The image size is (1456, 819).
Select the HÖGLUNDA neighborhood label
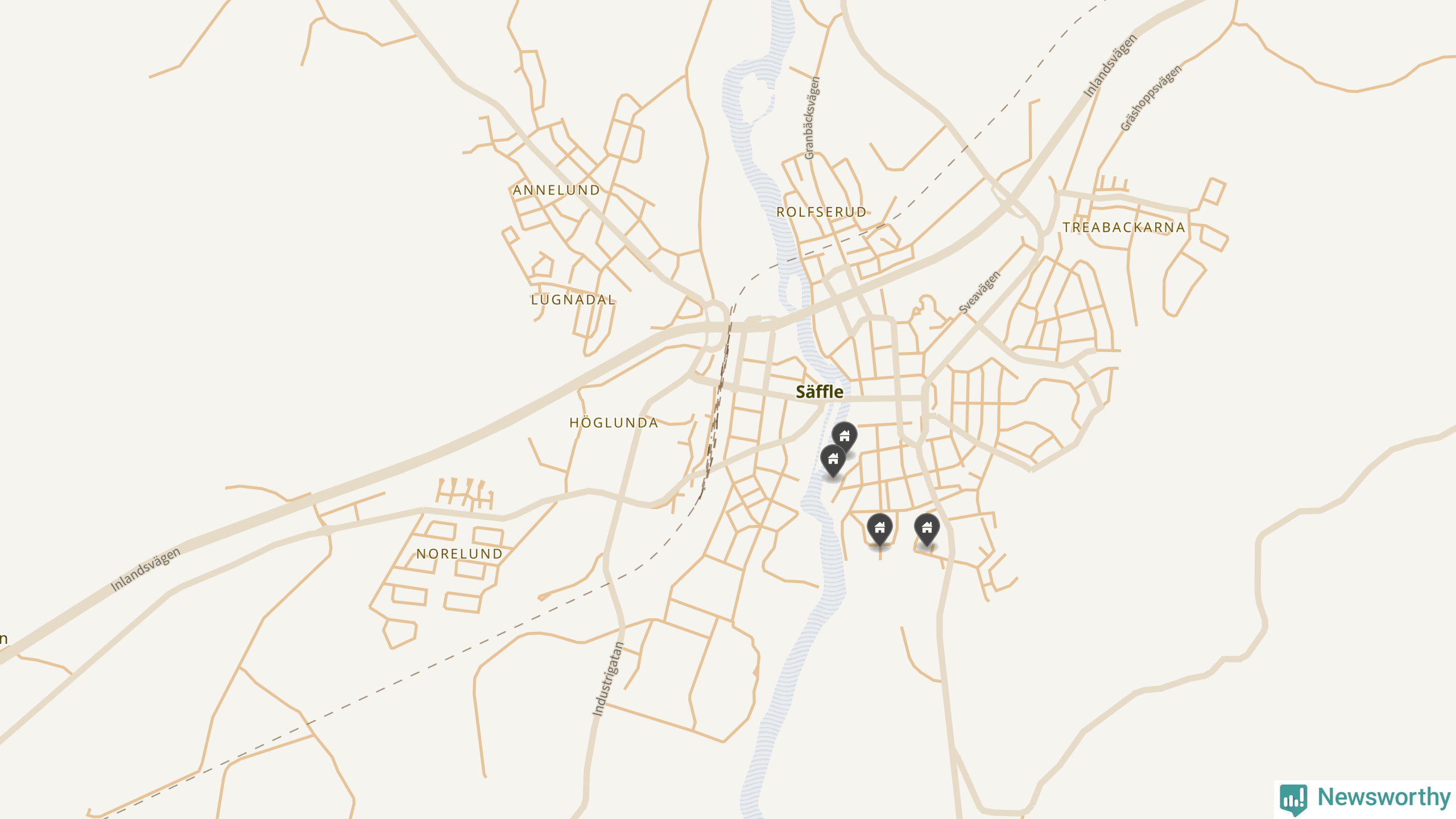tap(614, 423)
